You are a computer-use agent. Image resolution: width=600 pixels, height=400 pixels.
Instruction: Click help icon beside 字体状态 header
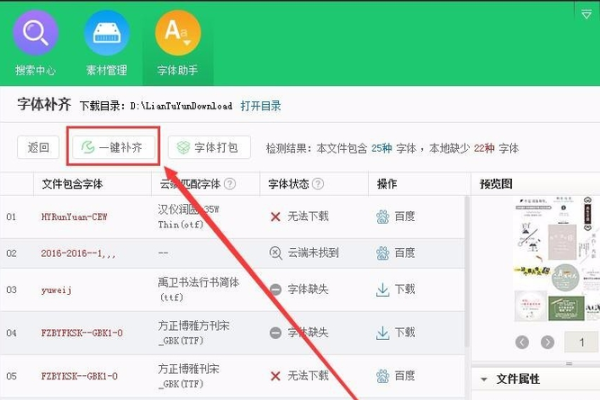pos(318,184)
